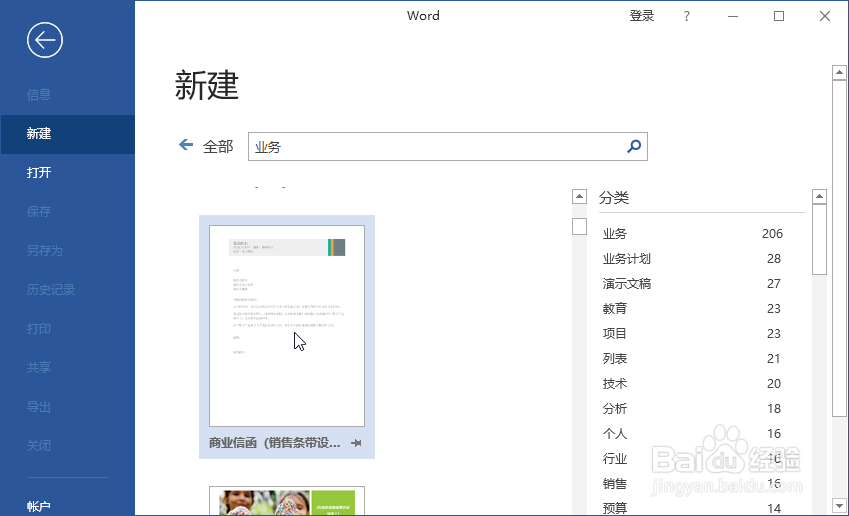This screenshot has width=849, height=516.
Task: Click the 全部 link near search
Action: coord(218,147)
